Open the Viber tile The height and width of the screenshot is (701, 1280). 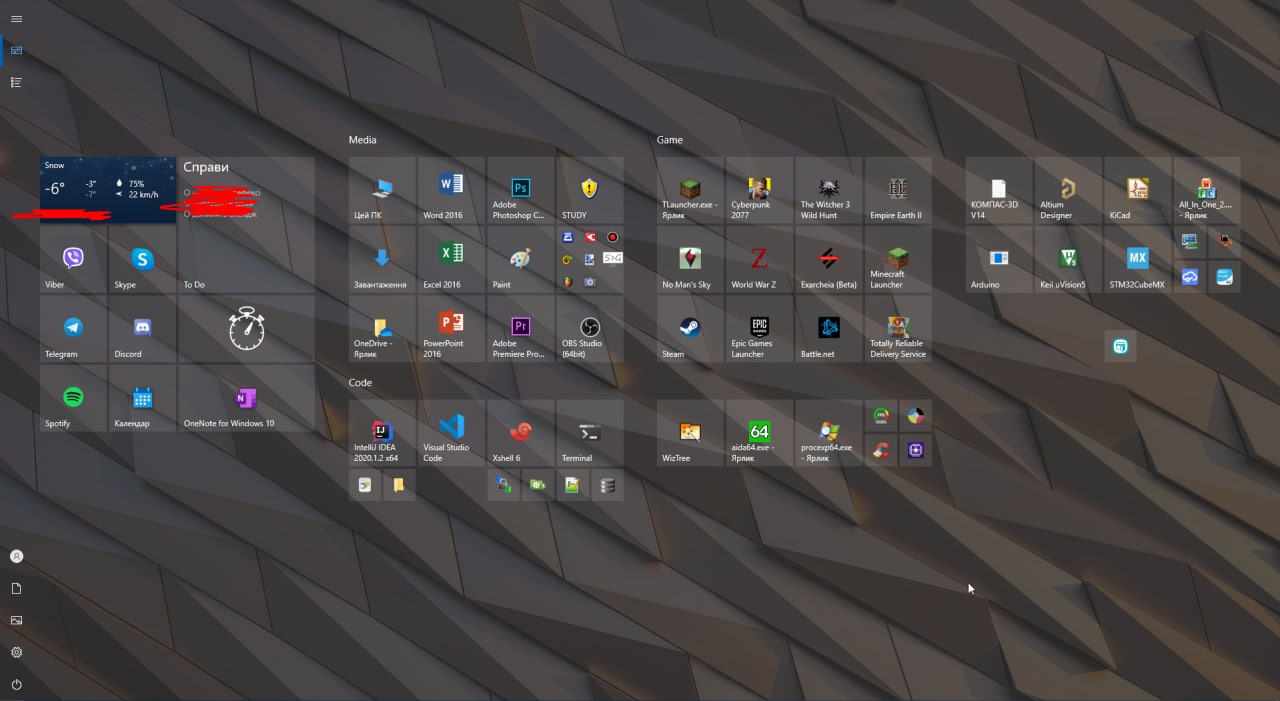[x=73, y=260]
